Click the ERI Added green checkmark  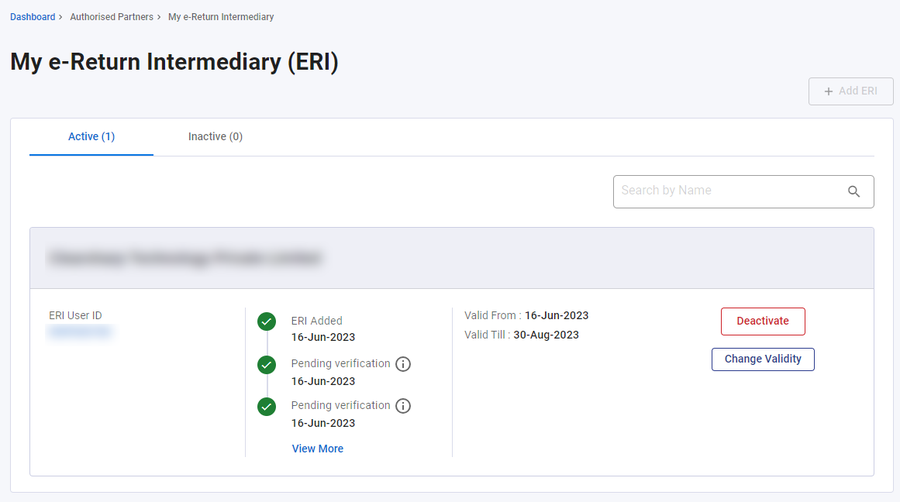point(266,321)
